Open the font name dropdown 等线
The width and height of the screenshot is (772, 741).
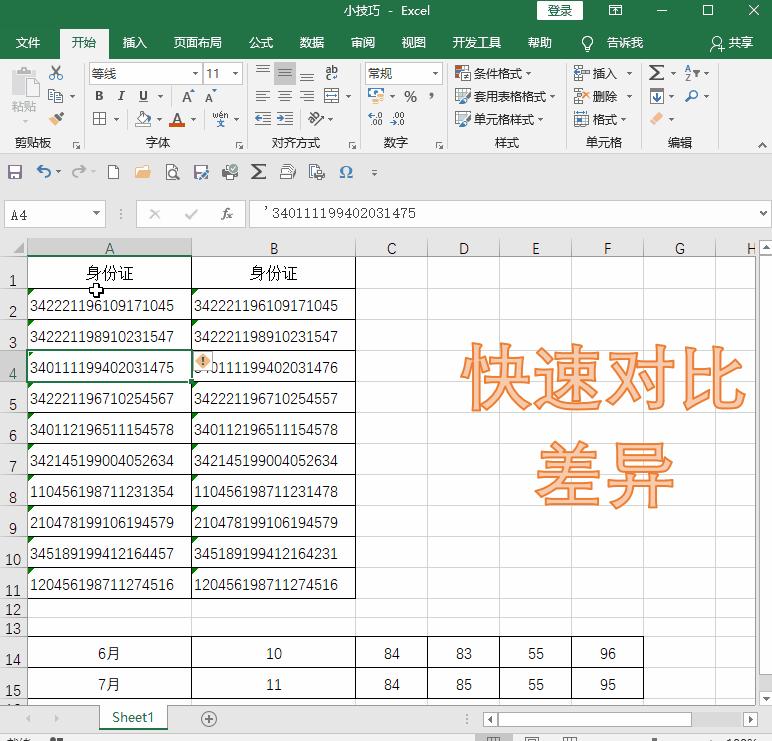point(195,74)
